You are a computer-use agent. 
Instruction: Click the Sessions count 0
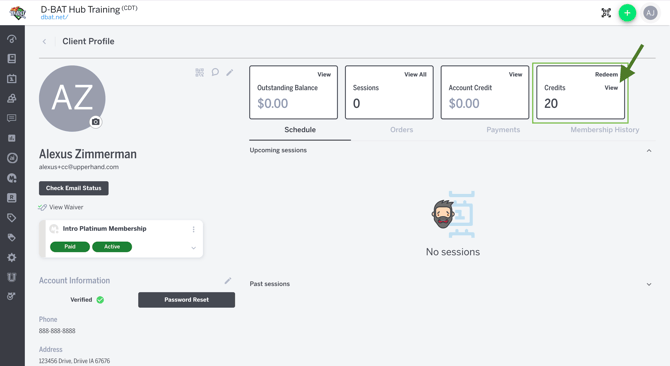pos(356,103)
